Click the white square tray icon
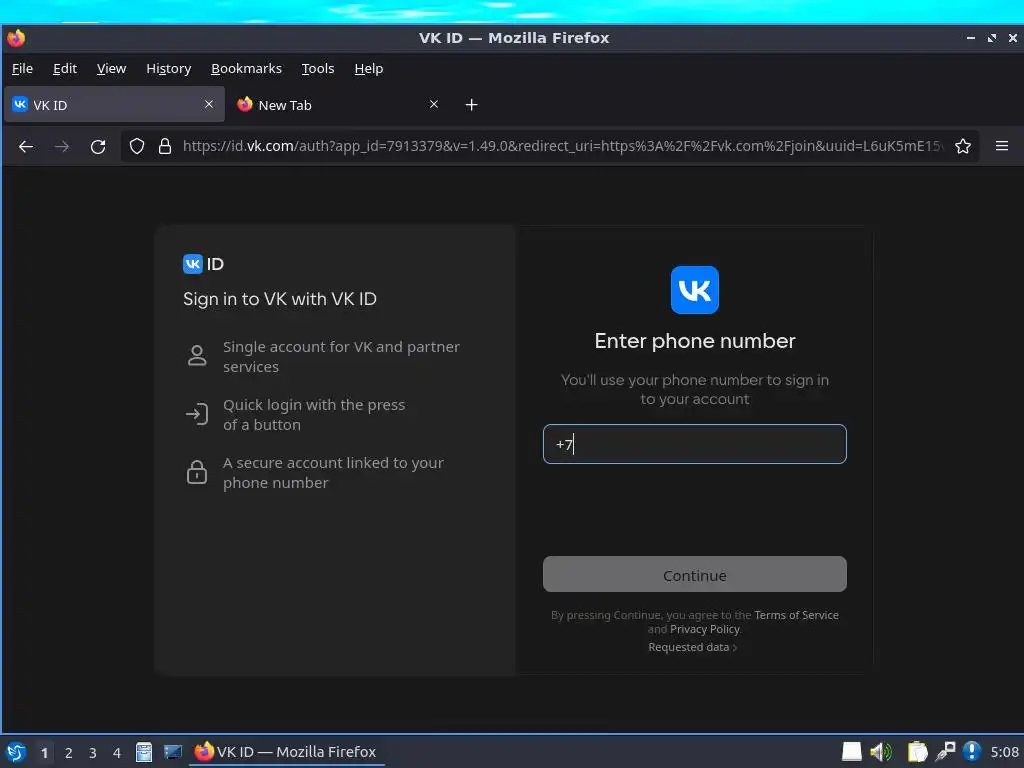Image resolution: width=1024 pixels, height=768 pixels. point(852,752)
